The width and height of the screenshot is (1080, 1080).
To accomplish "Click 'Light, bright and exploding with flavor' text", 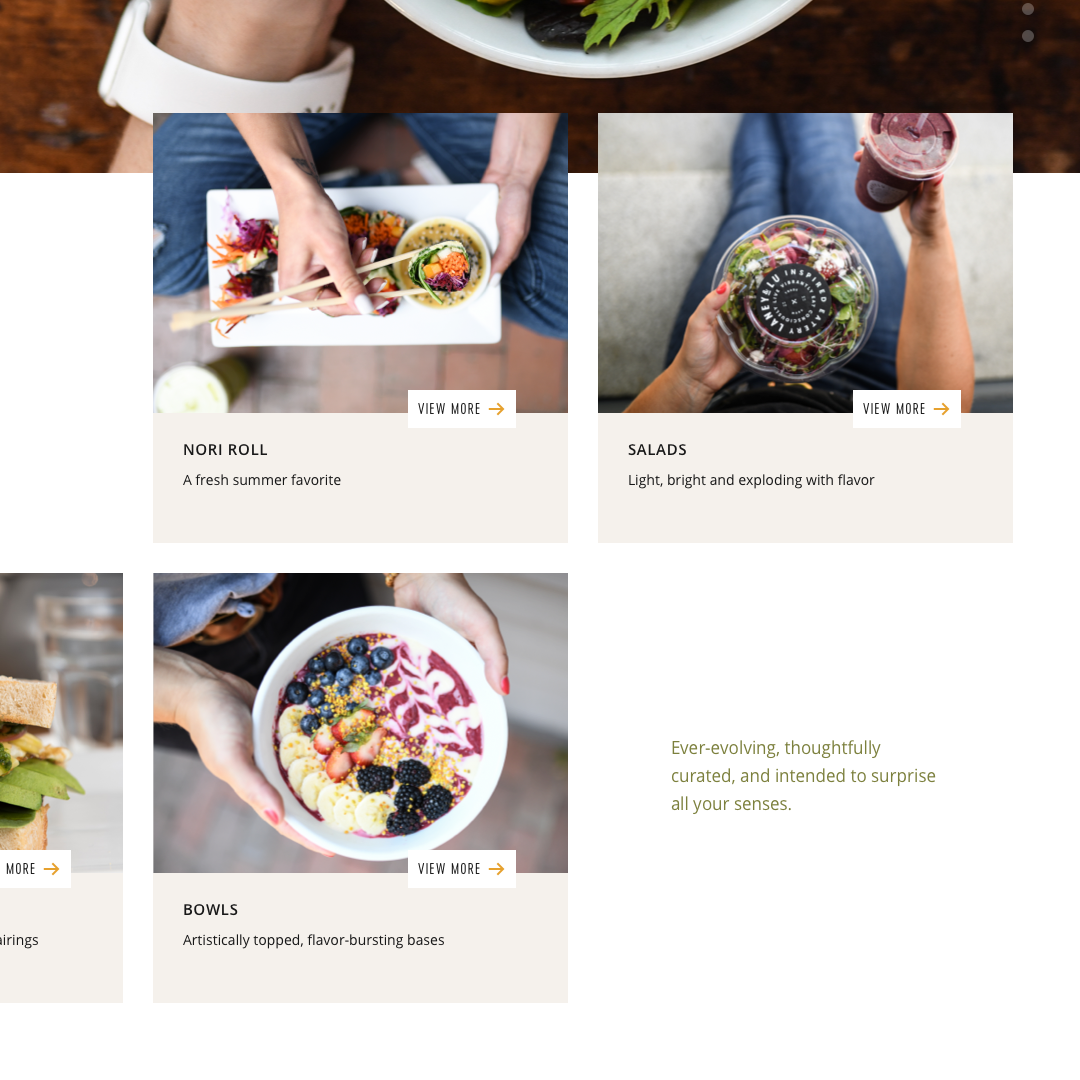I will [x=751, y=480].
